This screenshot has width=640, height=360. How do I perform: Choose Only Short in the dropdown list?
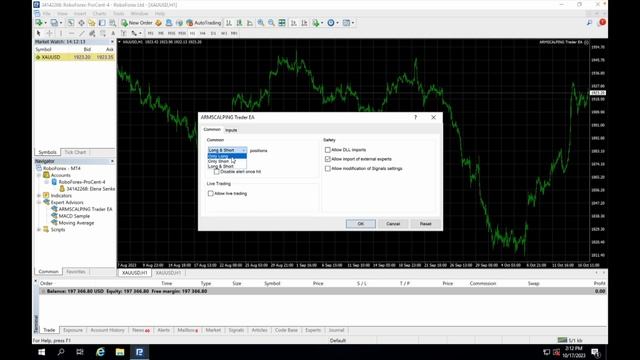coord(227,161)
